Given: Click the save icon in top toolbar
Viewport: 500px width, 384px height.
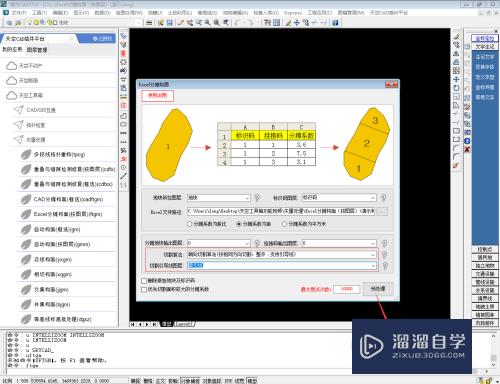Looking at the screenshot, I should pos(170,23).
